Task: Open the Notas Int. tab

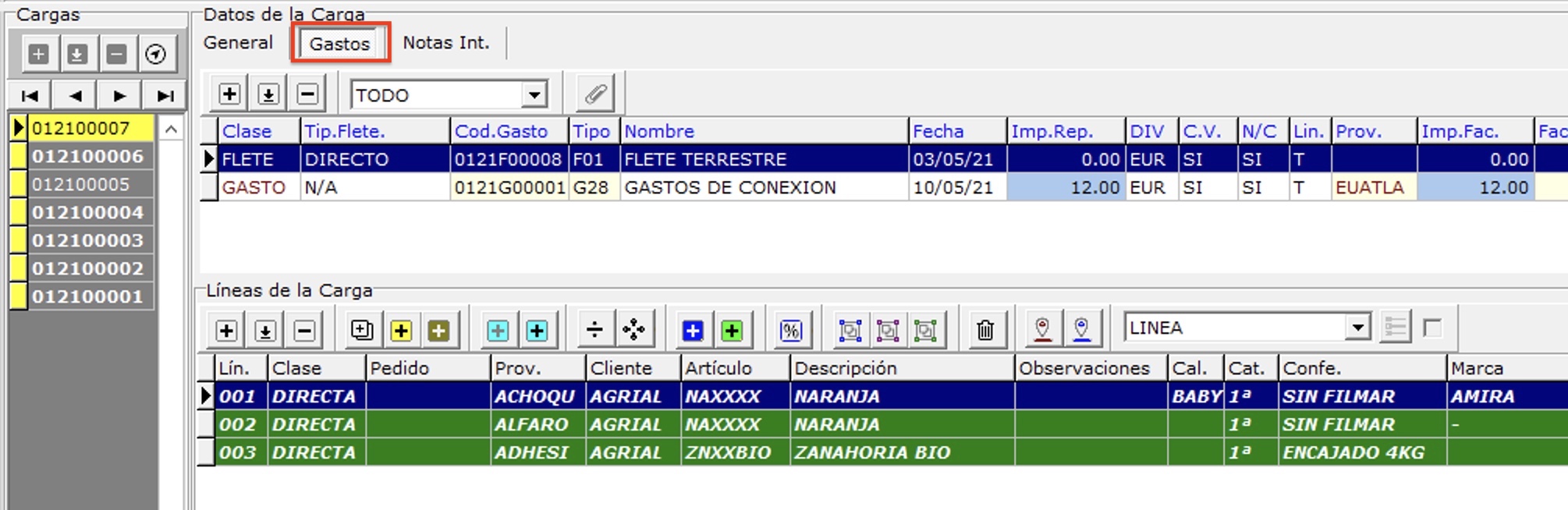Action: tap(445, 43)
